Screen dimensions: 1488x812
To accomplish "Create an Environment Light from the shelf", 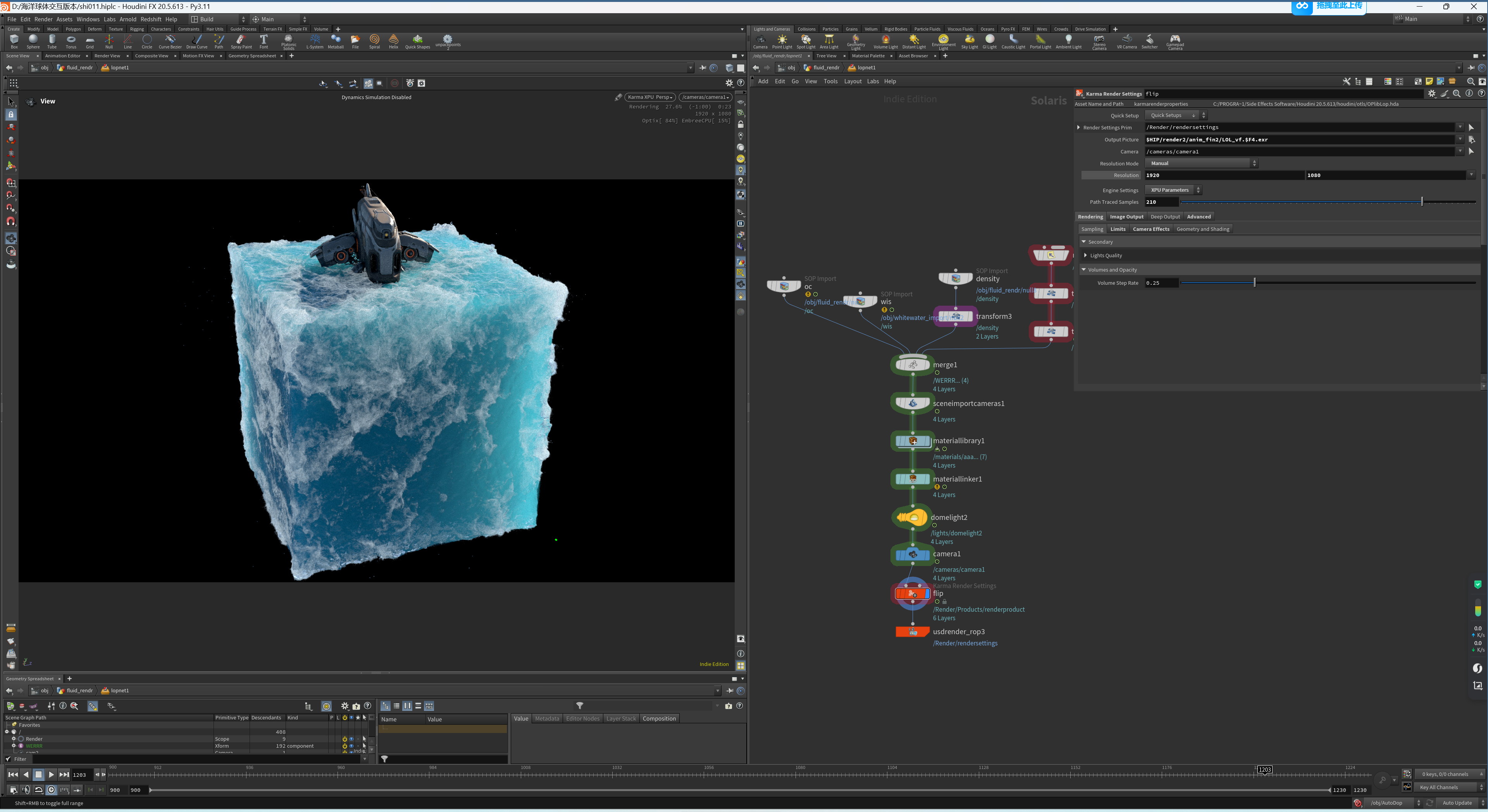I will coord(944,40).
